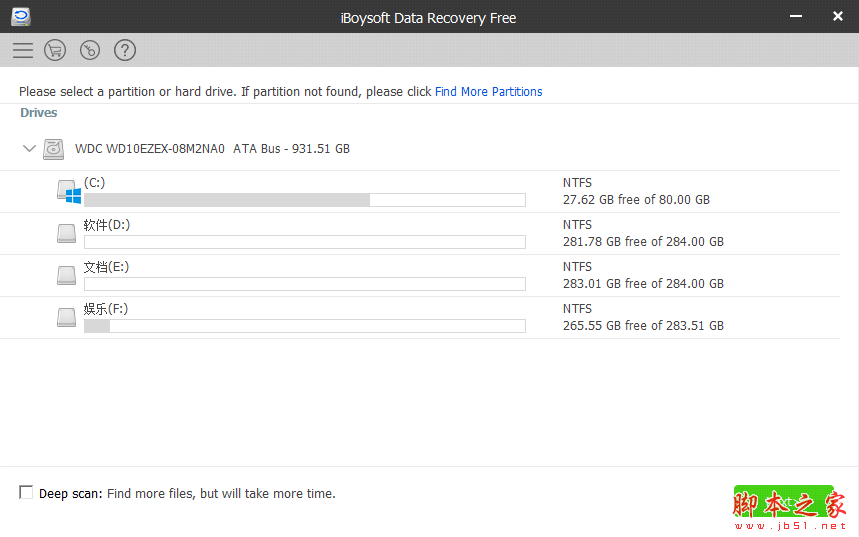Select the 软件(D:) partition icon

pyautogui.click(x=66, y=233)
